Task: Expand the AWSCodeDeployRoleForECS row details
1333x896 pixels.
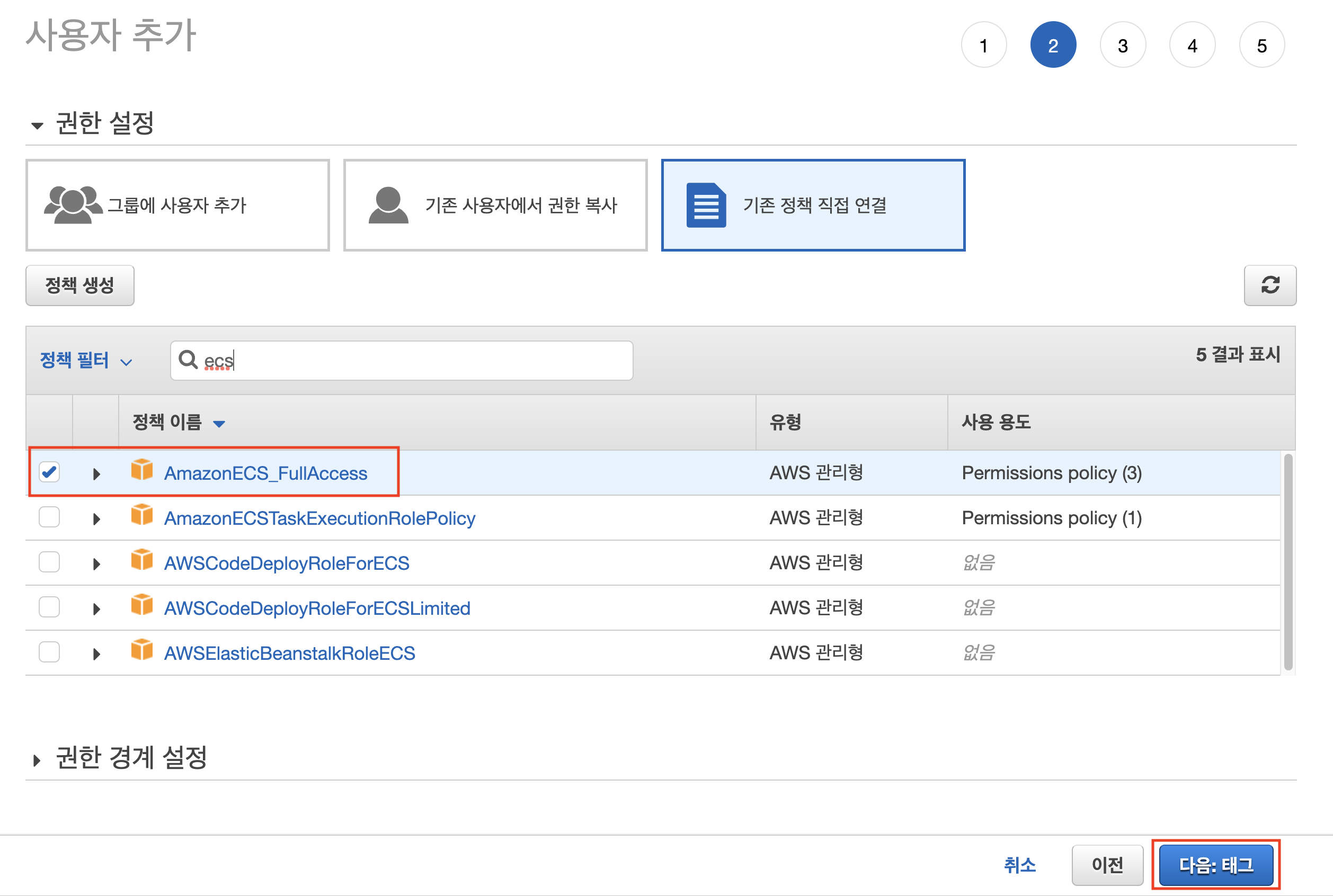Action: coord(96,564)
